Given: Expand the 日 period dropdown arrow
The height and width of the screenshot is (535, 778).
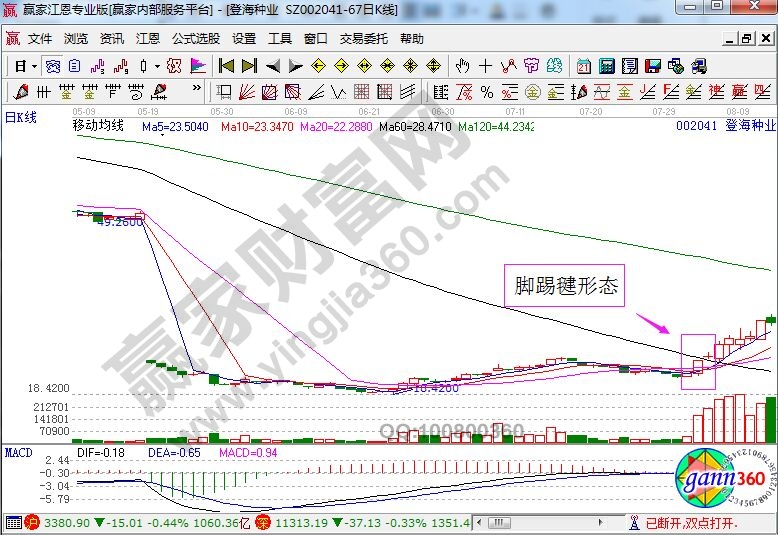Looking at the screenshot, I should [33, 67].
